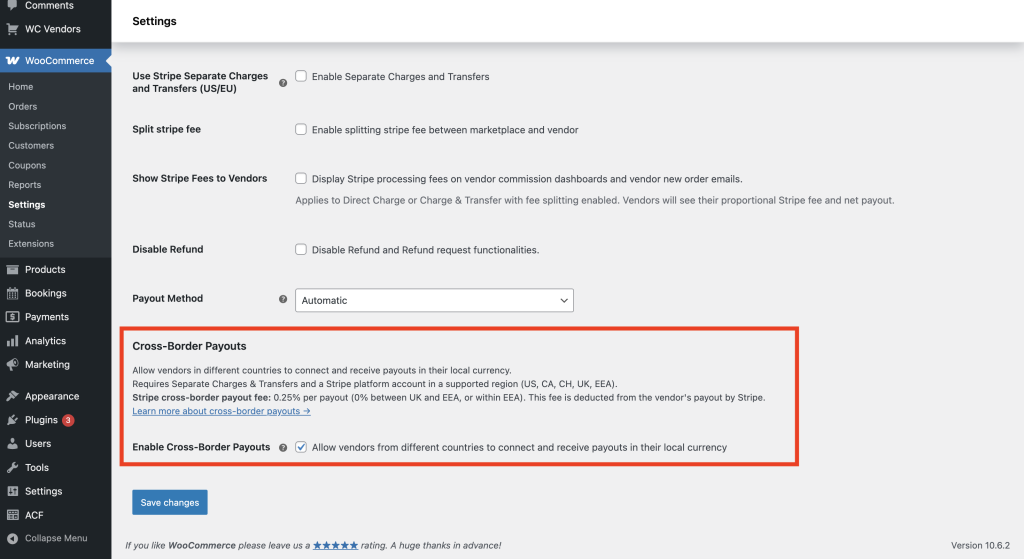The height and width of the screenshot is (559, 1024).
Task: Open the Reports submenu item
Action: click(25, 185)
